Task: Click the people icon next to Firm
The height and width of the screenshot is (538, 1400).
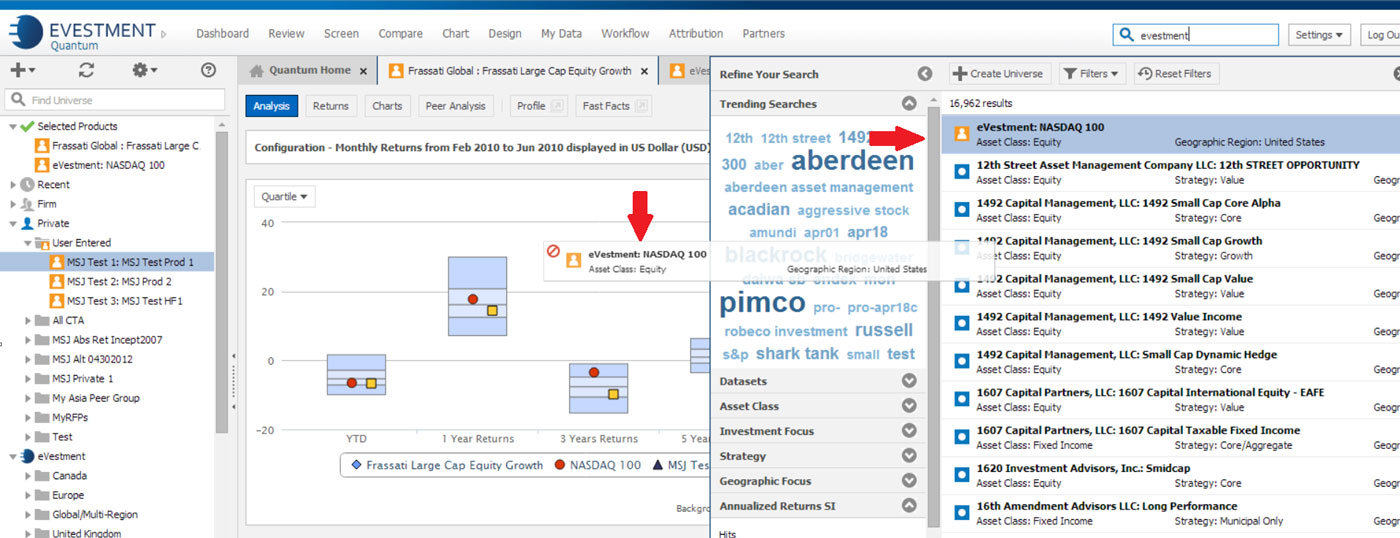Action: pyautogui.click(x=27, y=204)
